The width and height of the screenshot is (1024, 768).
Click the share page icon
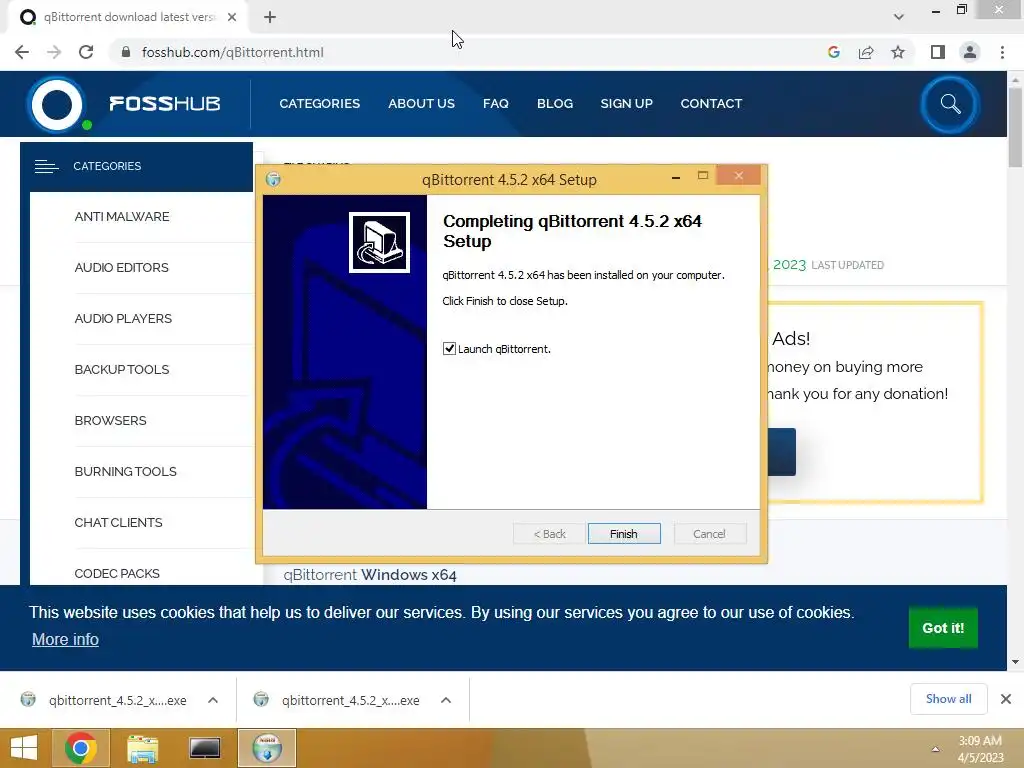tap(866, 52)
